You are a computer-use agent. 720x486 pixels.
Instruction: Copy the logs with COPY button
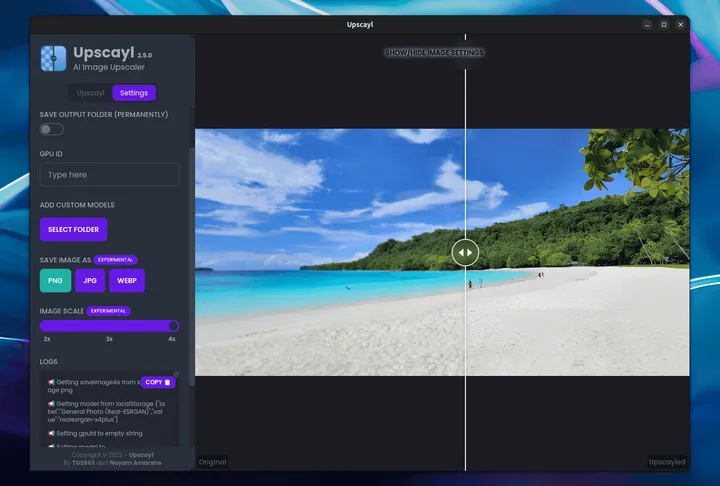click(x=158, y=382)
